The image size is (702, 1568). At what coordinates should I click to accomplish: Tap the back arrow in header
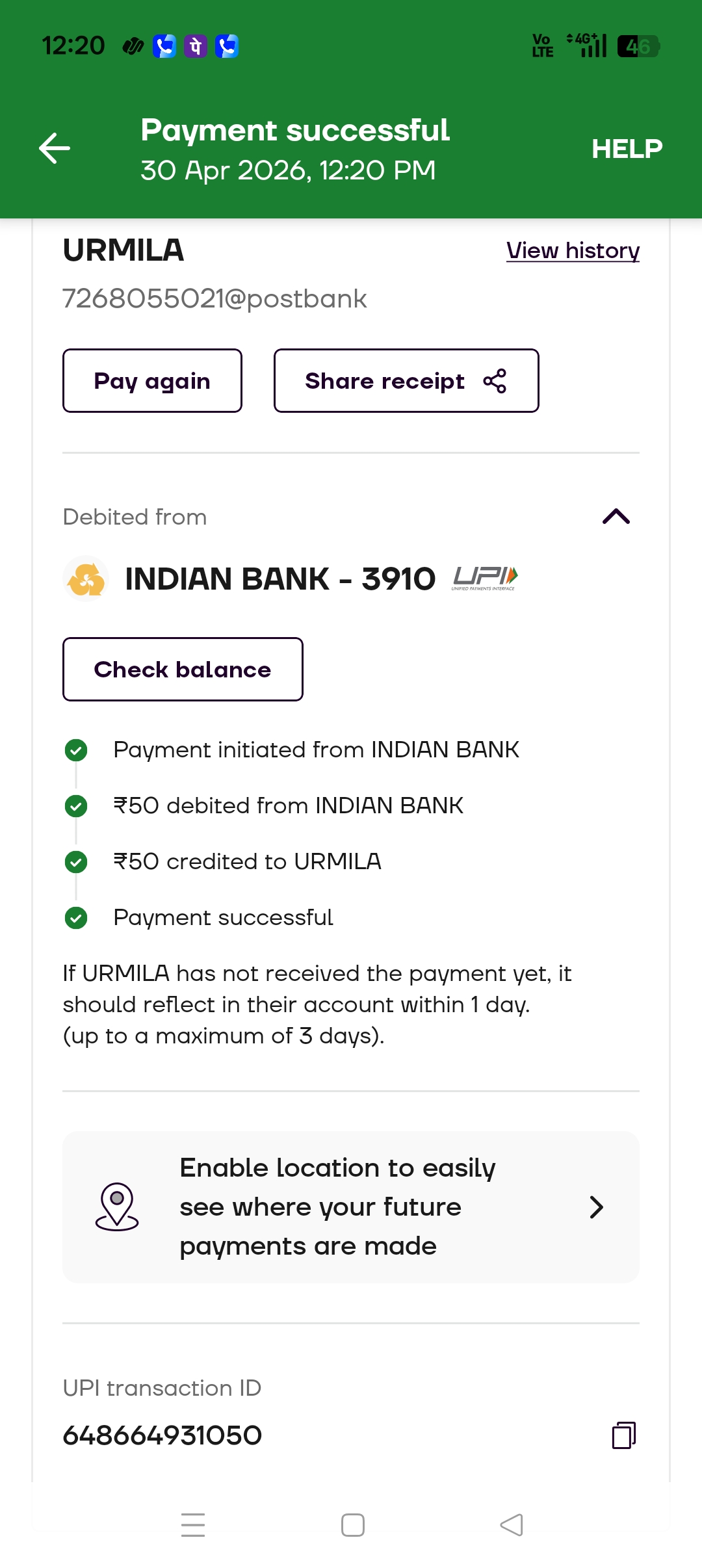pos(55,148)
